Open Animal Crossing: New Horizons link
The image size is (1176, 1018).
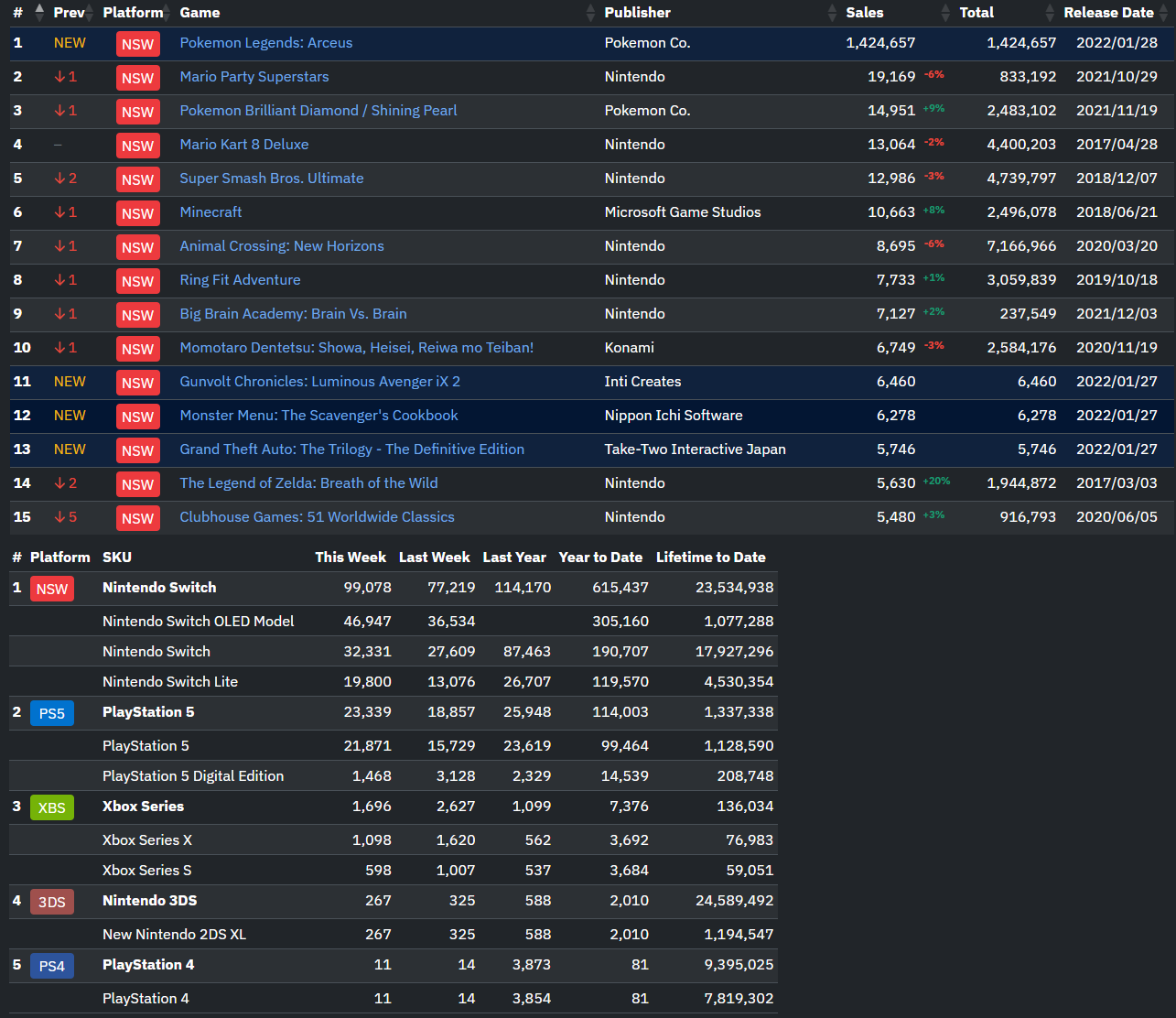click(282, 246)
